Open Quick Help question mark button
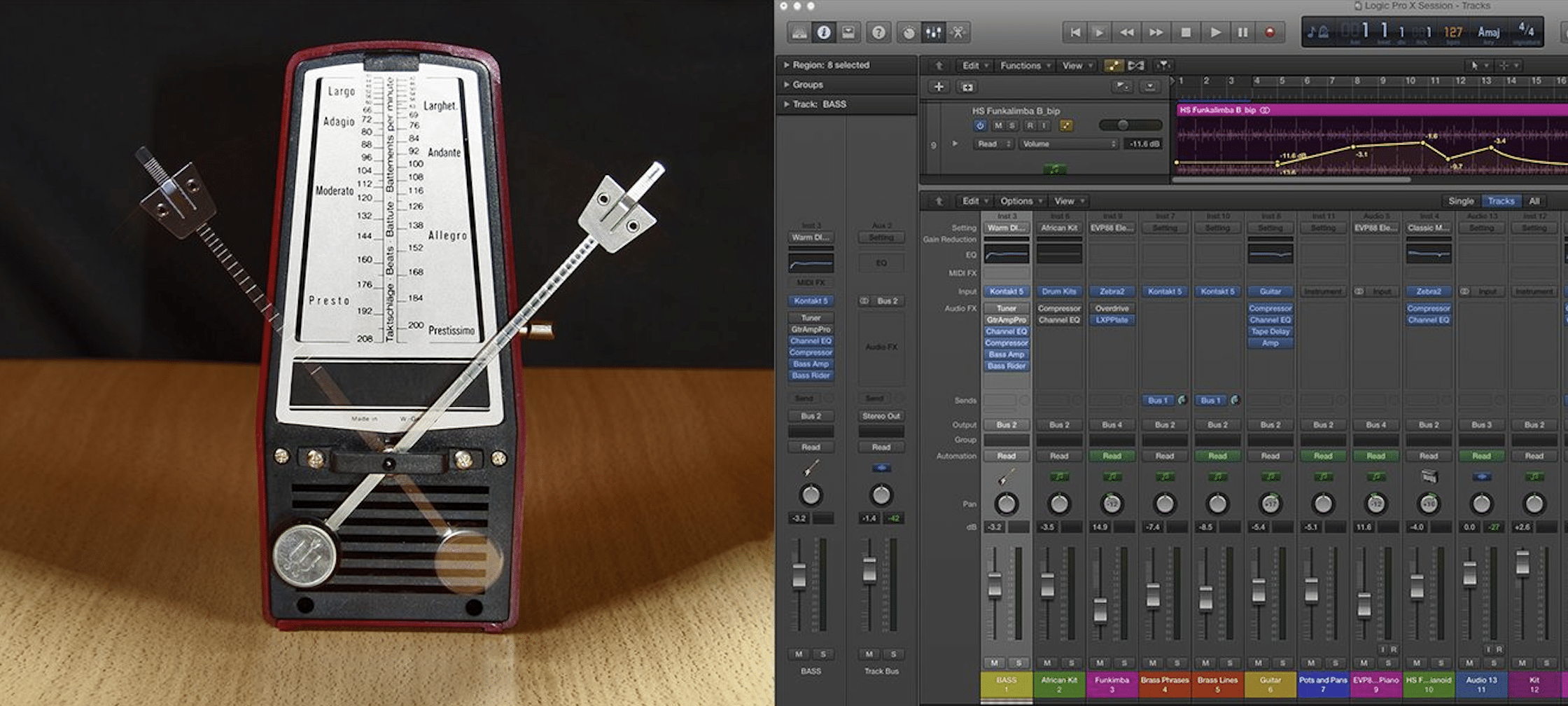 (878, 32)
